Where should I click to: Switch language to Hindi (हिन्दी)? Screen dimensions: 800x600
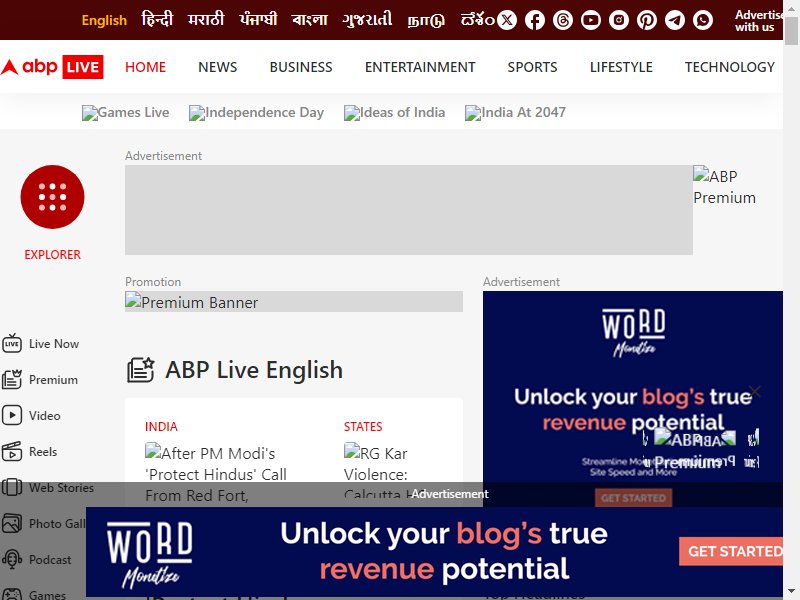(157, 20)
